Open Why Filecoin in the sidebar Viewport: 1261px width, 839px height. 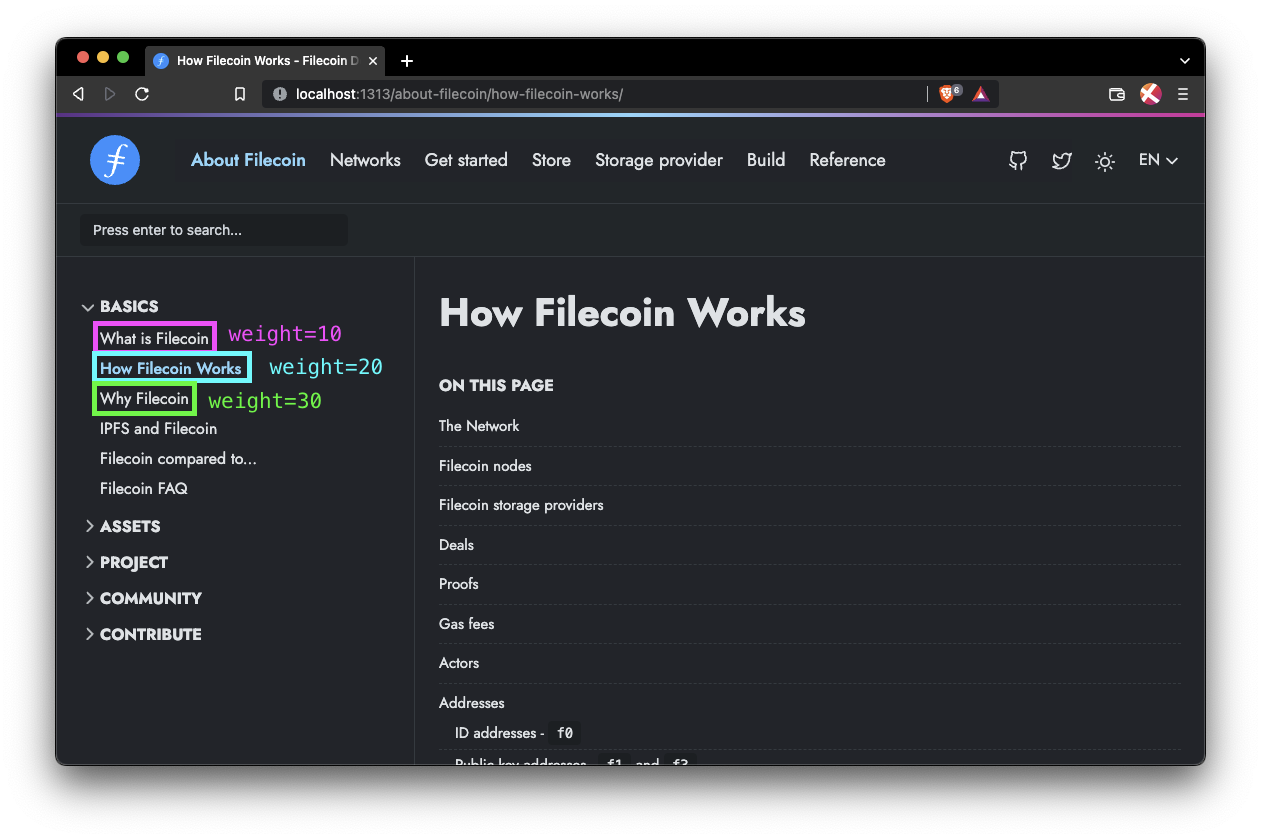point(144,398)
